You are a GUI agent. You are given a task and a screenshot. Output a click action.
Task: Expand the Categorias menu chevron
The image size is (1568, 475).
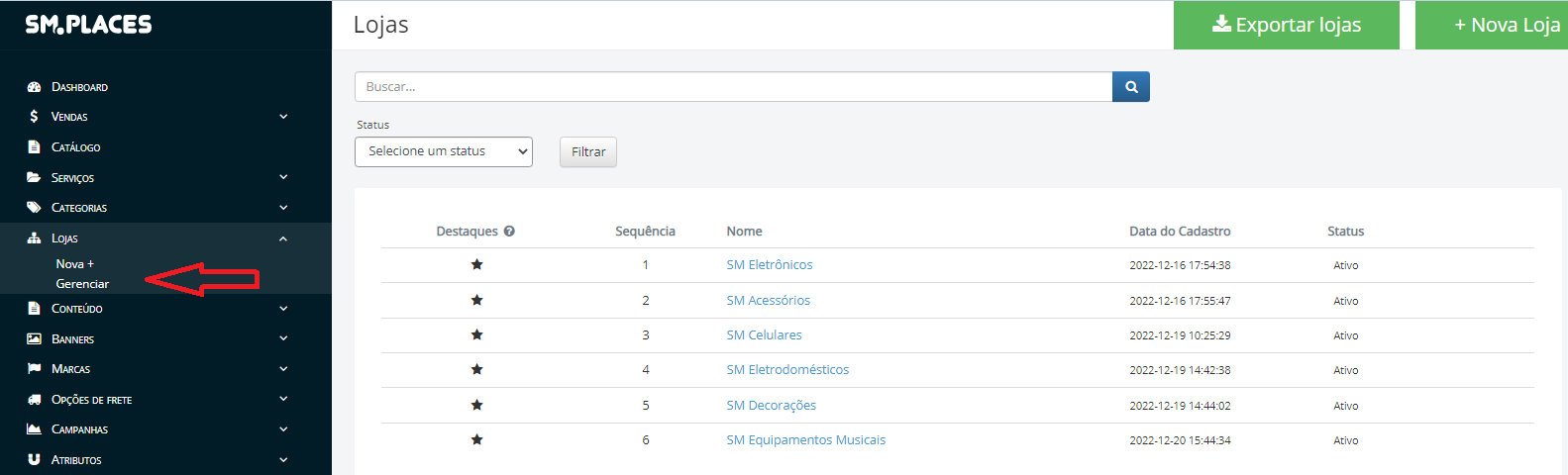pyautogui.click(x=283, y=208)
